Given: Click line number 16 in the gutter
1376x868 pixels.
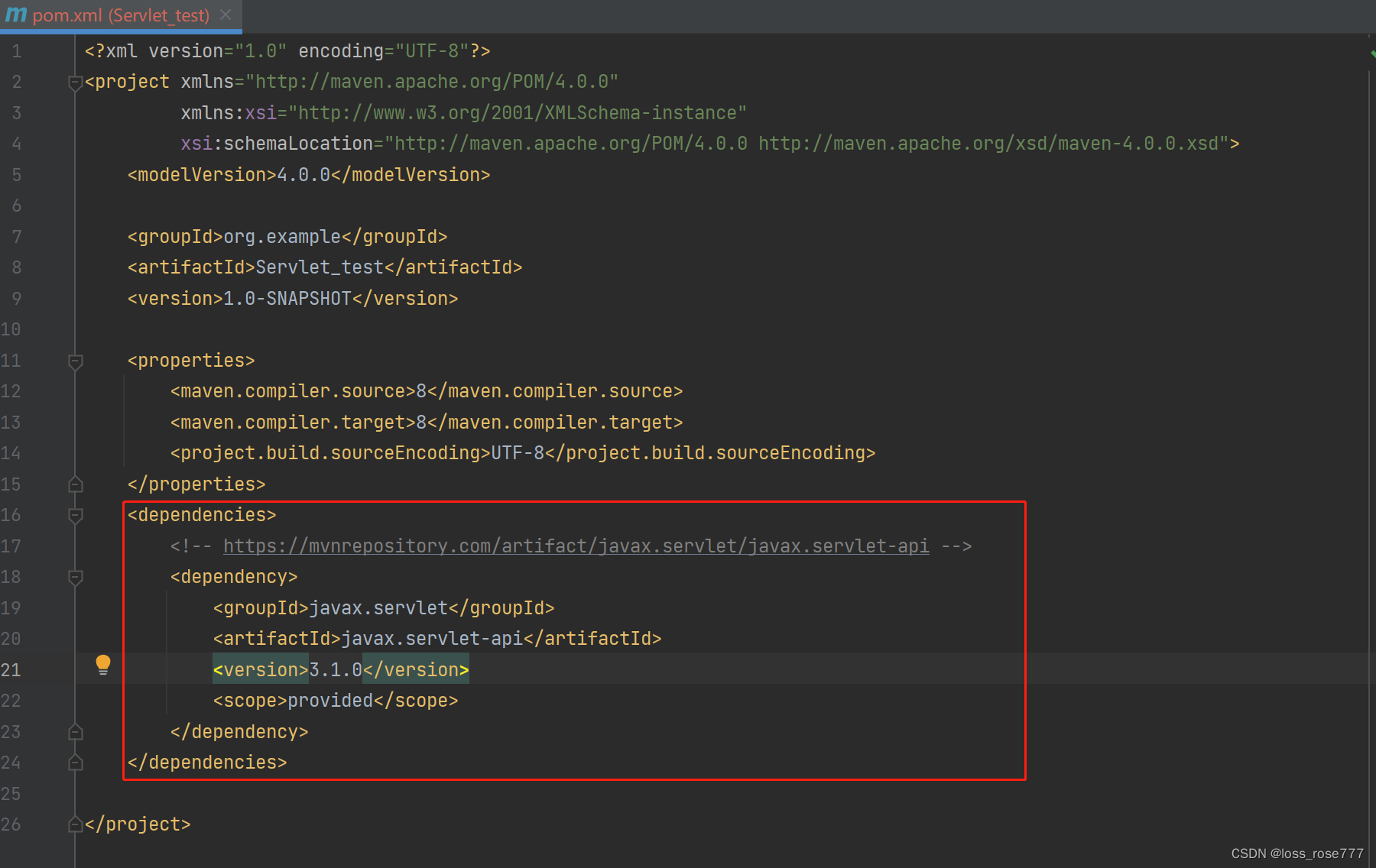Looking at the screenshot, I should (11, 516).
